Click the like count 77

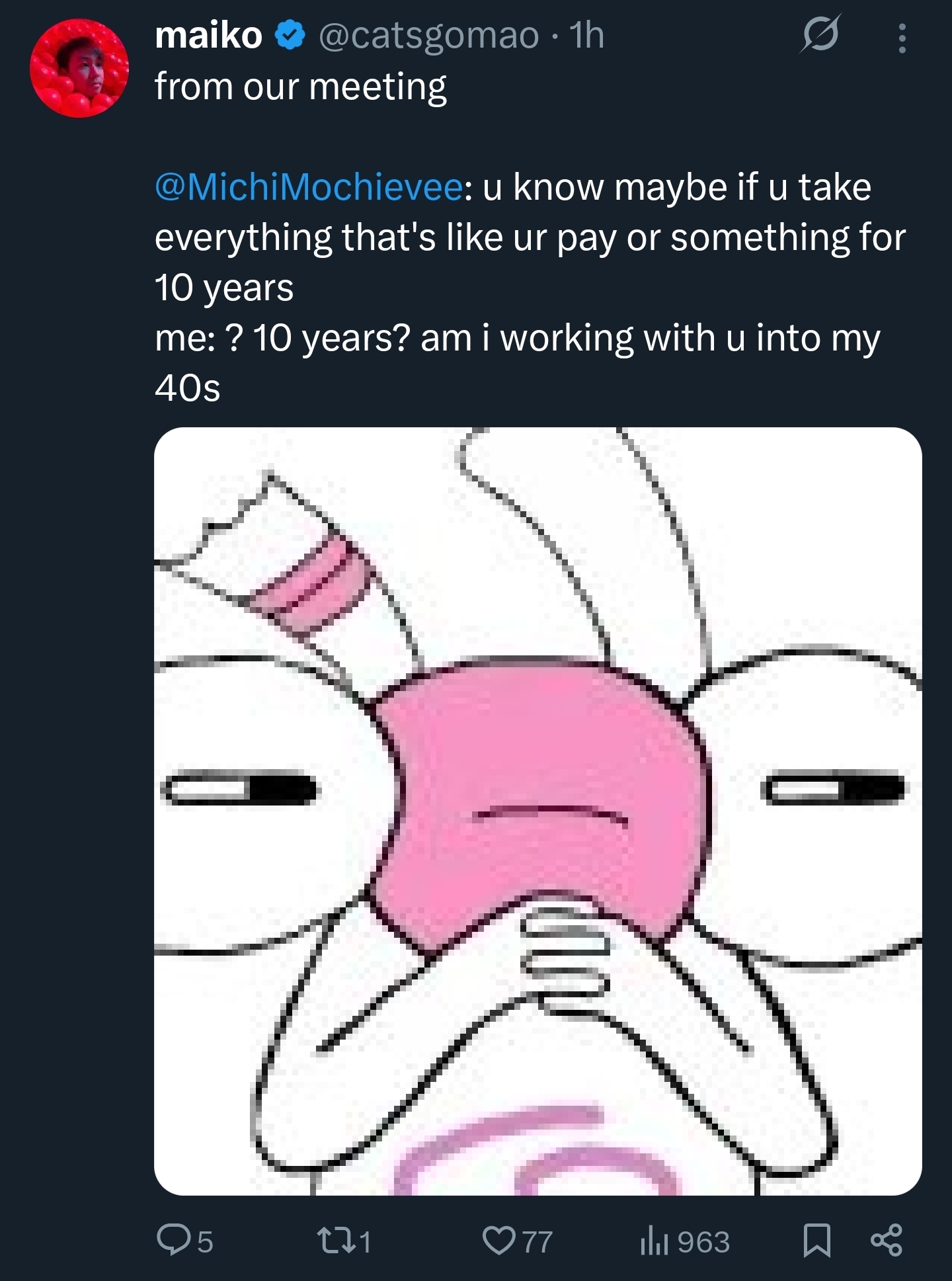click(537, 1242)
